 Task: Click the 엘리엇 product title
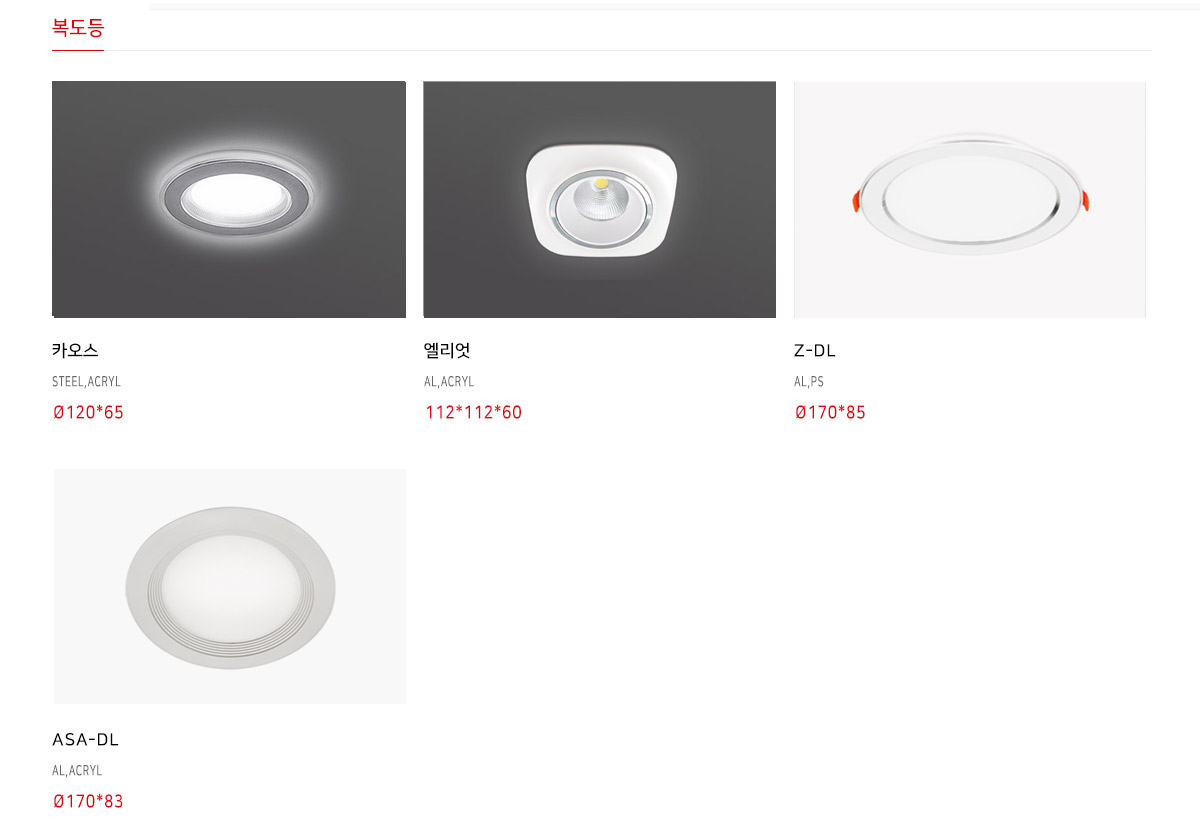pos(447,351)
